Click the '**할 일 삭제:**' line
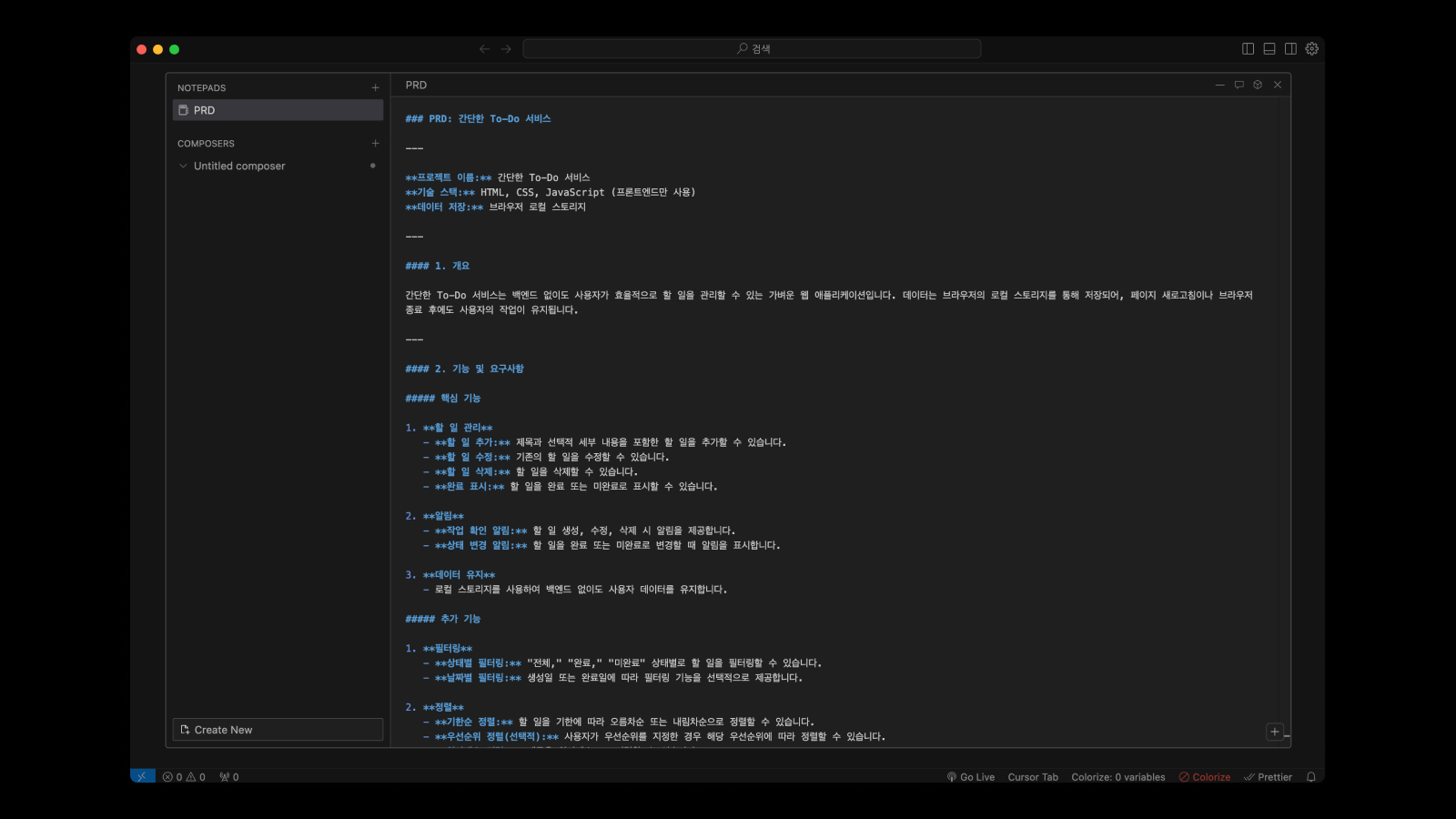This screenshot has height=819, width=1456. pyautogui.click(x=531, y=472)
